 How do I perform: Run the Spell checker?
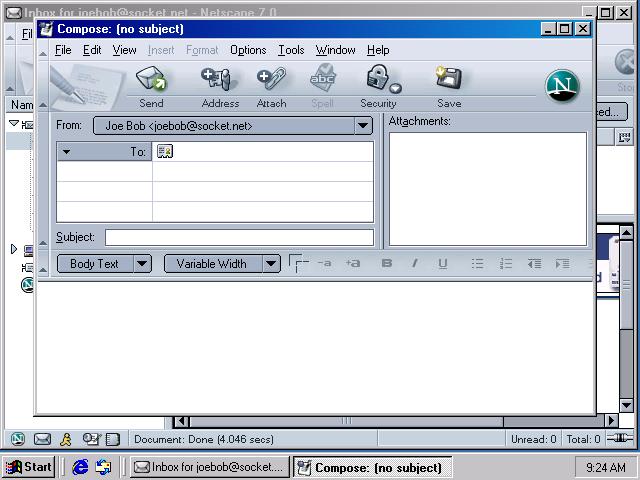[x=322, y=87]
